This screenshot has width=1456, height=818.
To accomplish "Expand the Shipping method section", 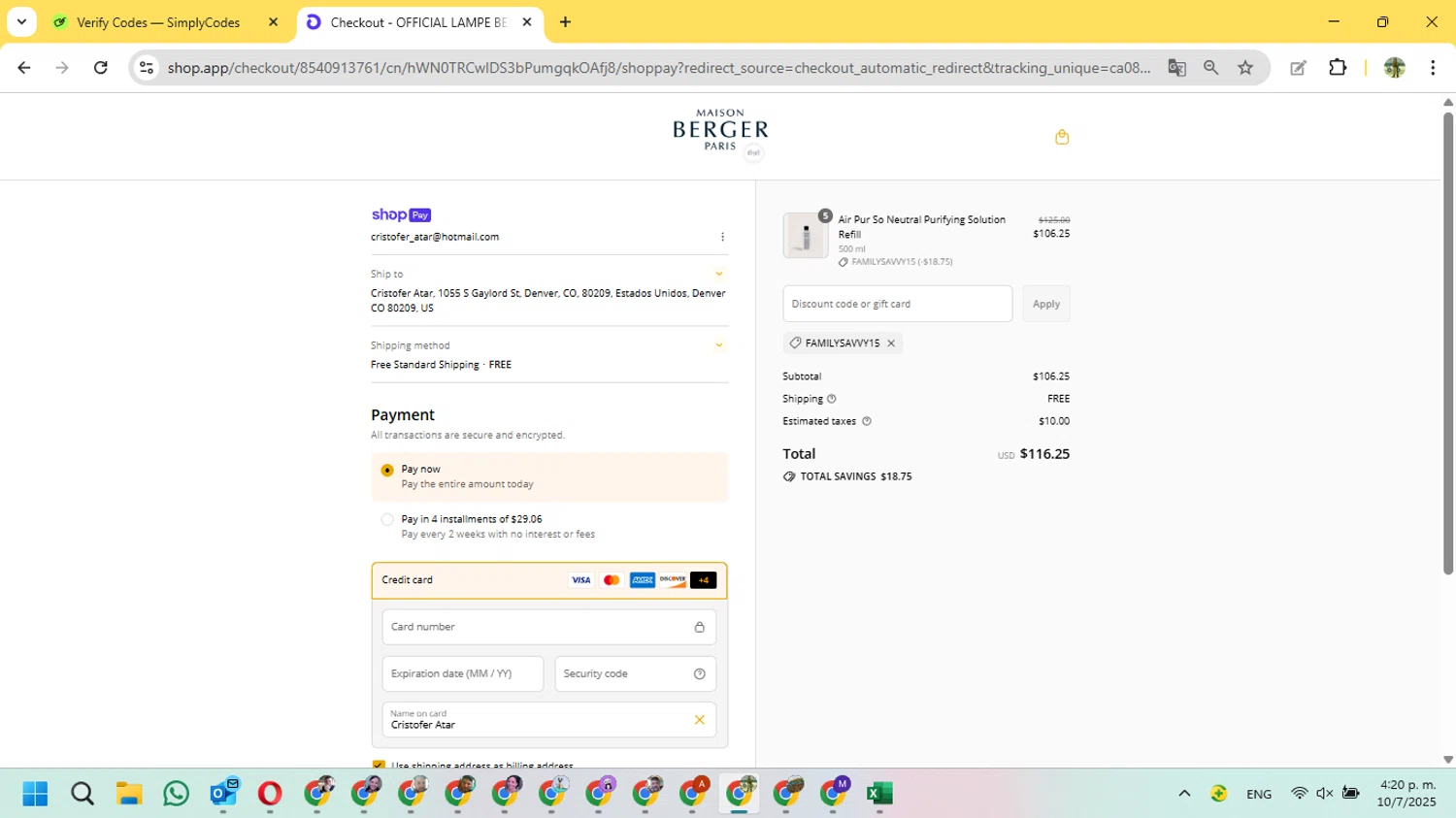I will pos(719,345).
